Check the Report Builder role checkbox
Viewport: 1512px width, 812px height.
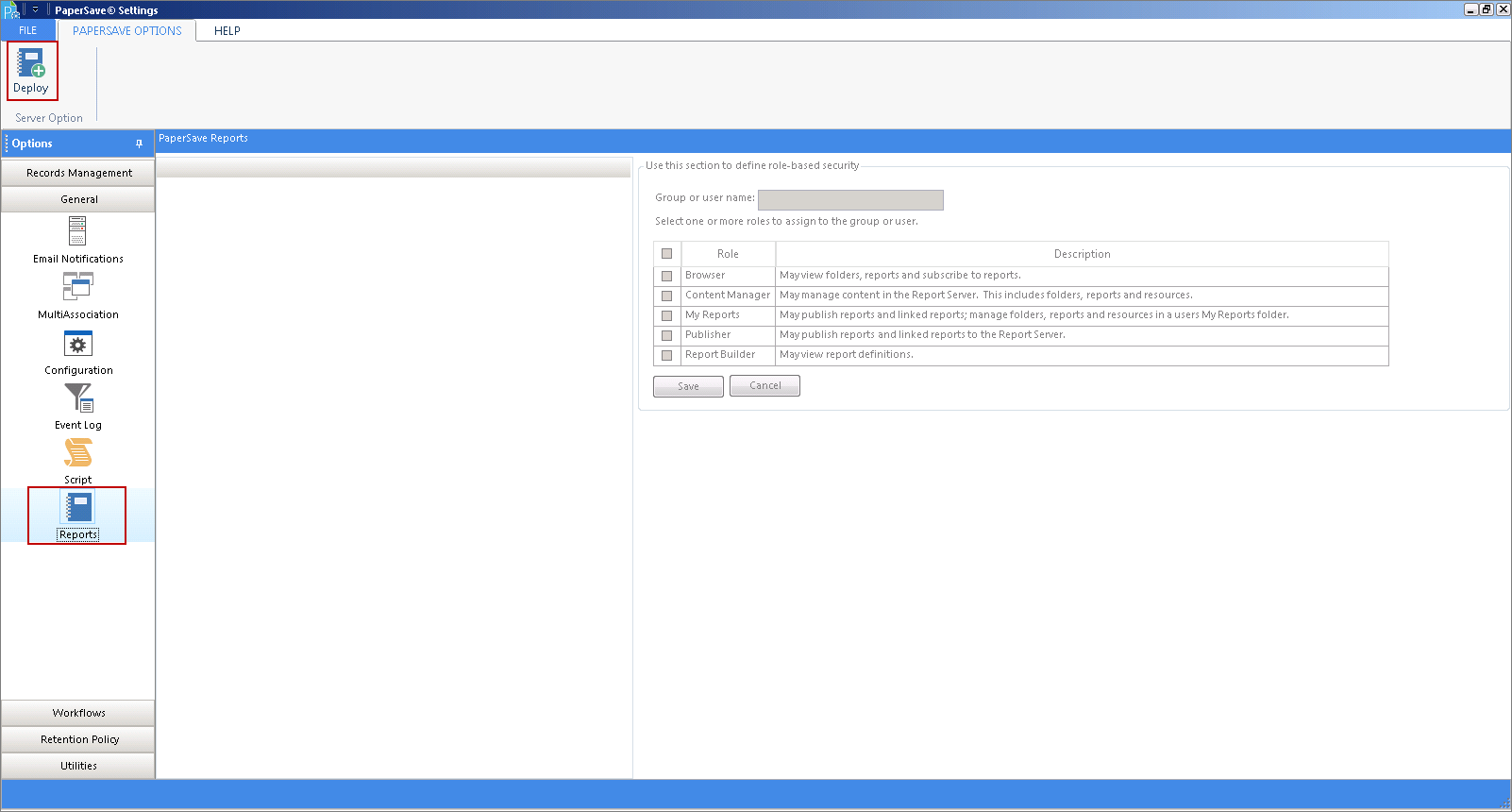click(x=666, y=355)
